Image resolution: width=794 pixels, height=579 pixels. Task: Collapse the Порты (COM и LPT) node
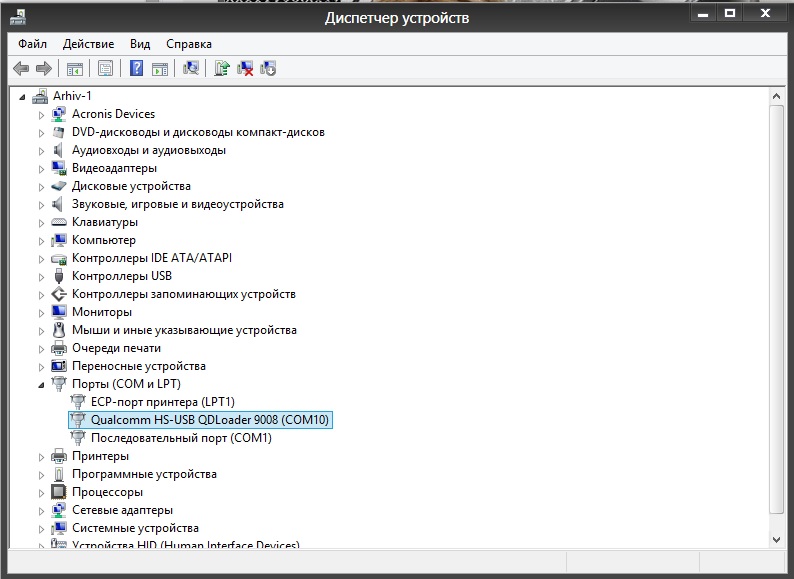tap(42, 385)
